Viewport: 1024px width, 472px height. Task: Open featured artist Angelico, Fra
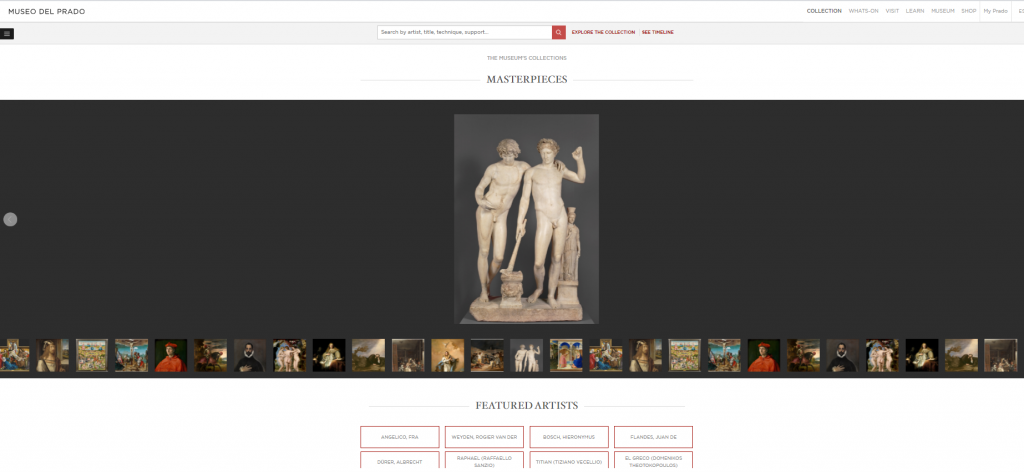click(400, 437)
